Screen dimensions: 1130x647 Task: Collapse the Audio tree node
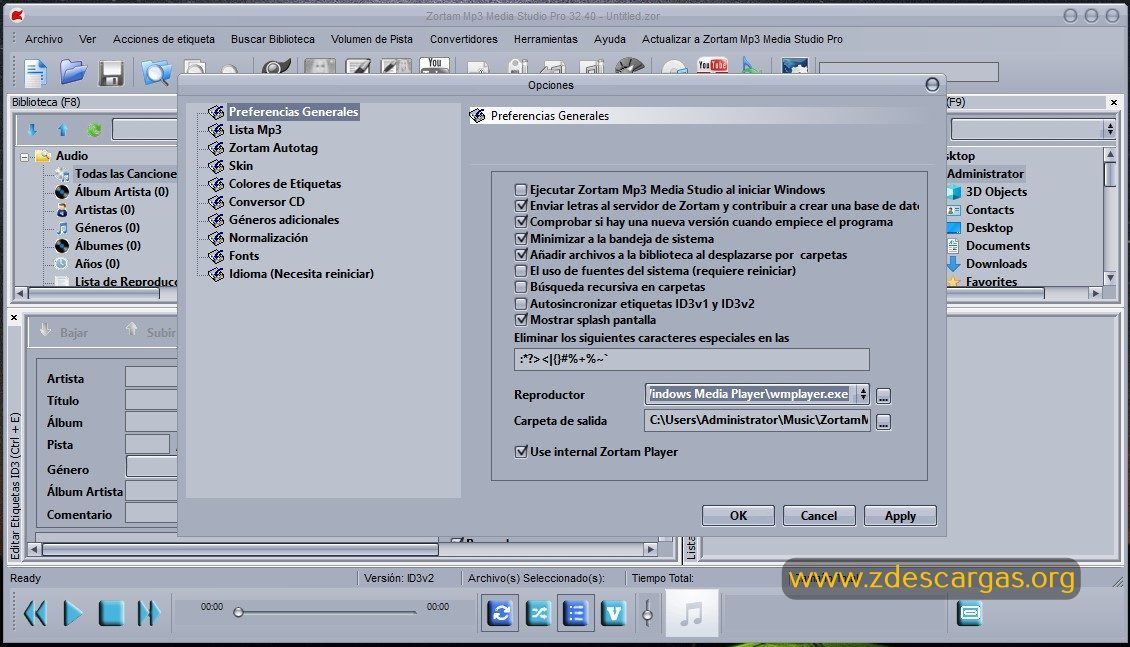(25, 156)
